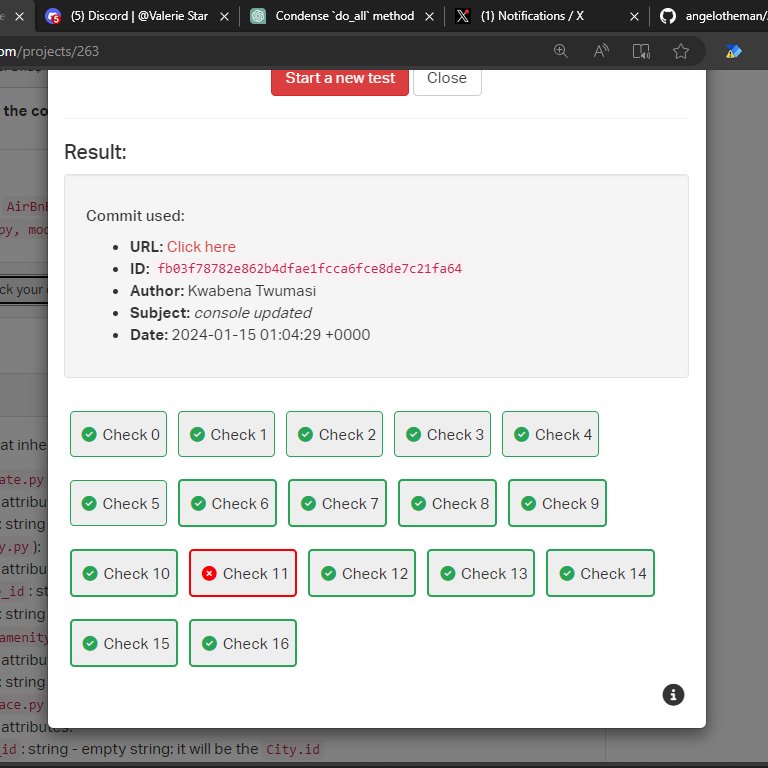Open Check 10 result
The width and height of the screenshot is (768, 768).
pyautogui.click(x=124, y=573)
